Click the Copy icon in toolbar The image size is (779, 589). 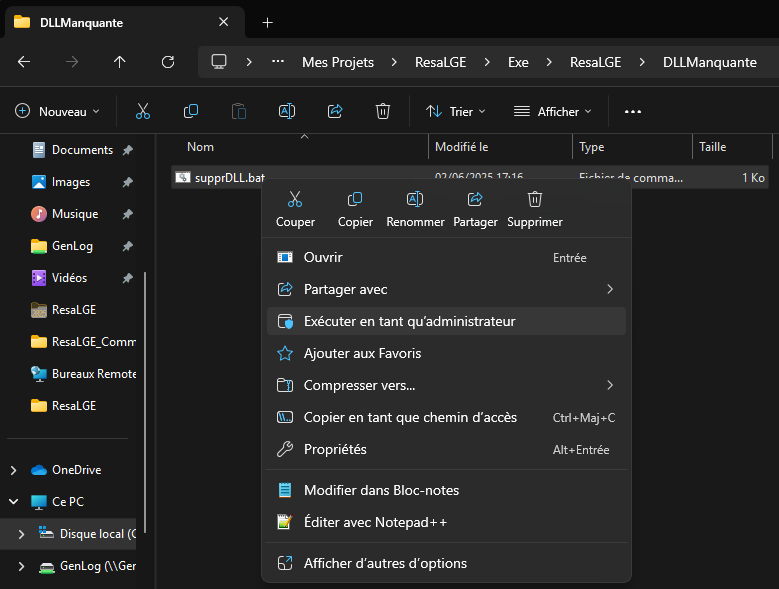click(x=191, y=111)
